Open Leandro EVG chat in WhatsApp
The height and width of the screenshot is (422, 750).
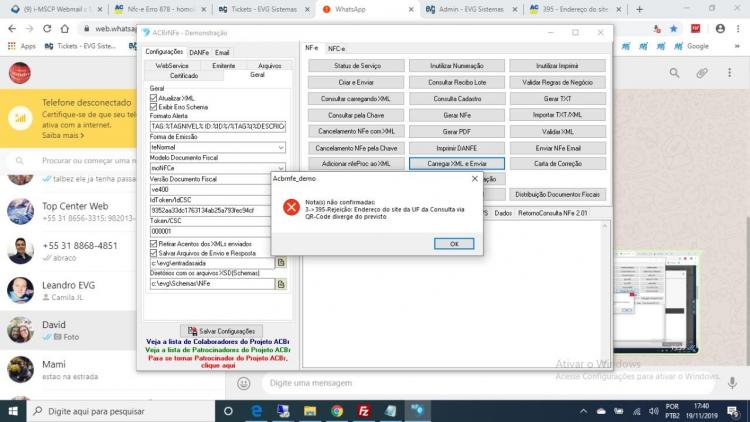click(68, 290)
